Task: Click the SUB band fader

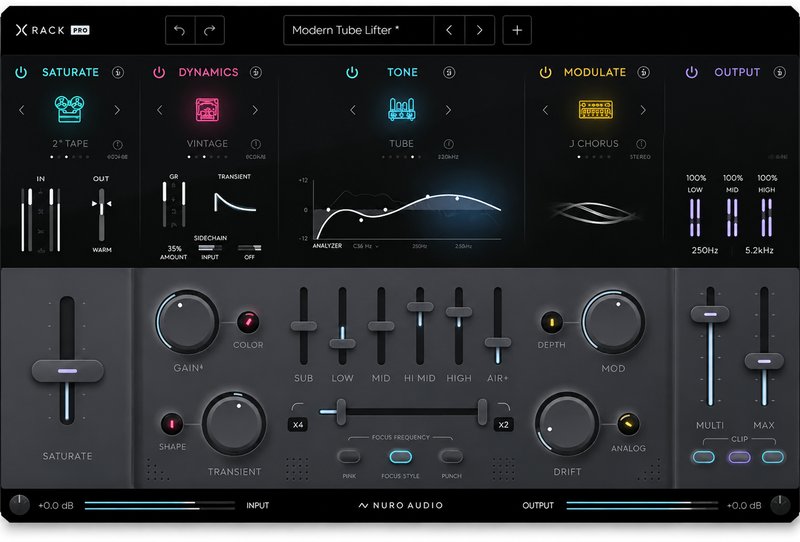Action: [304, 326]
